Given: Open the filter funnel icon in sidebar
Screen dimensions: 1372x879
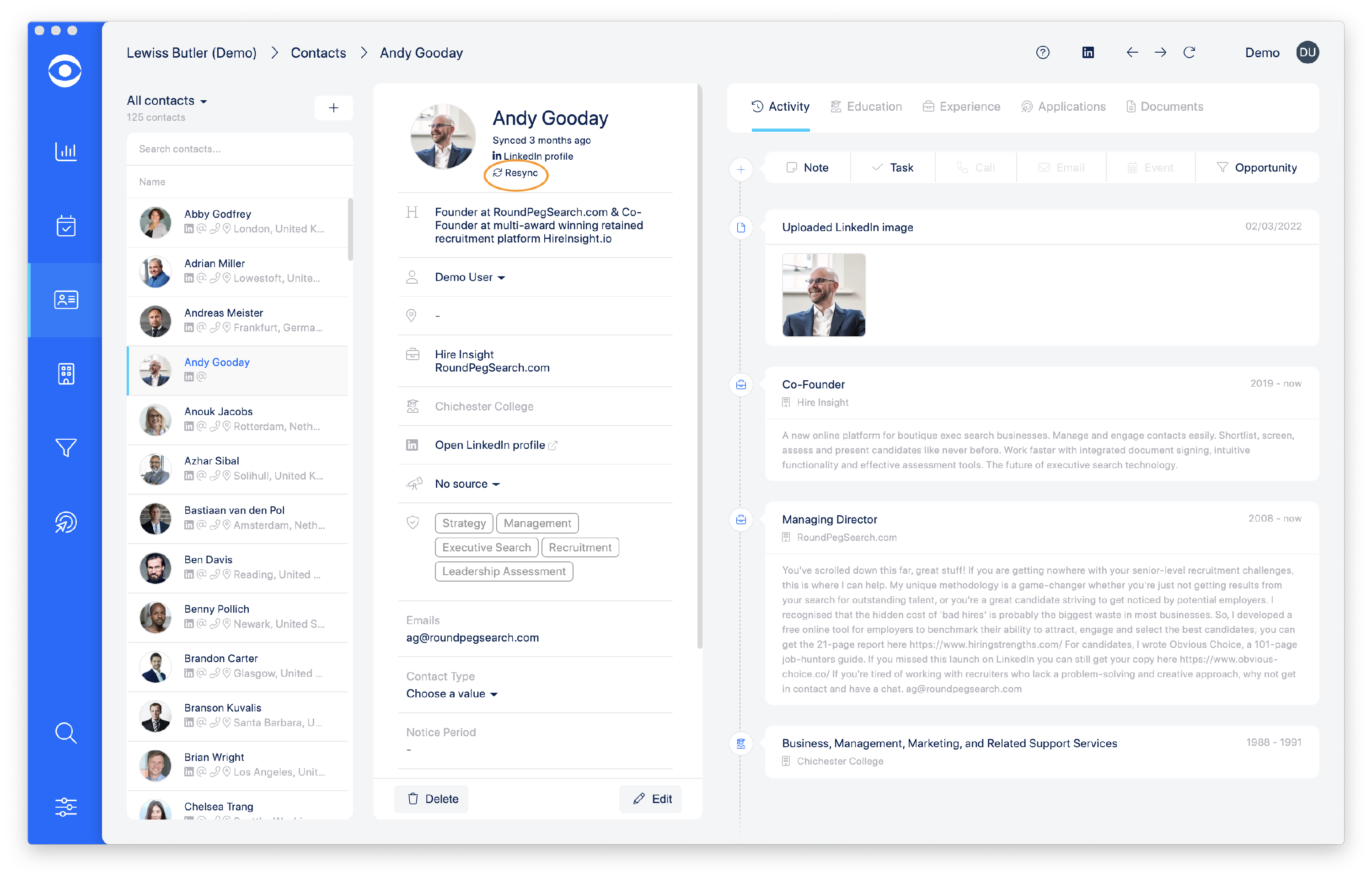Looking at the screenshot, I should [65, 448].
